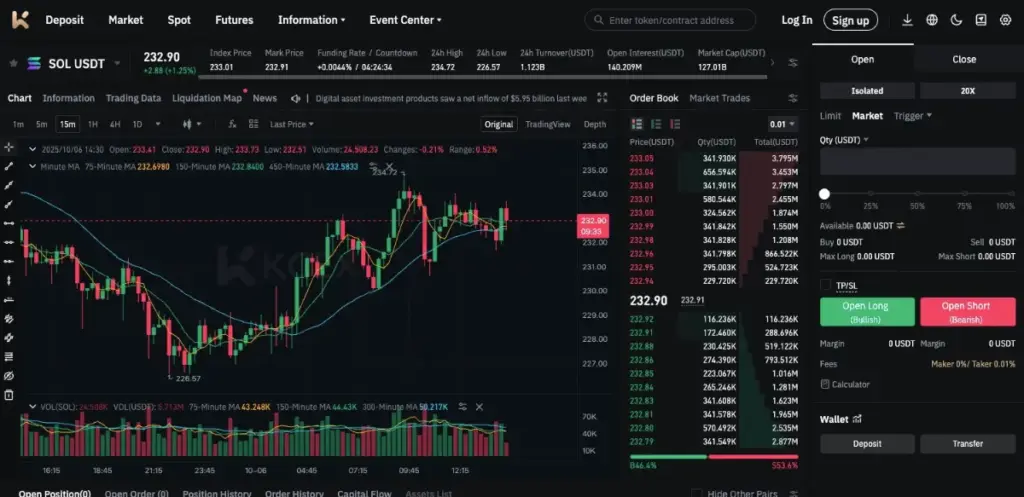Toggle dark mode with the moon icon
1024x497 pixels.
tap(956, 20)
